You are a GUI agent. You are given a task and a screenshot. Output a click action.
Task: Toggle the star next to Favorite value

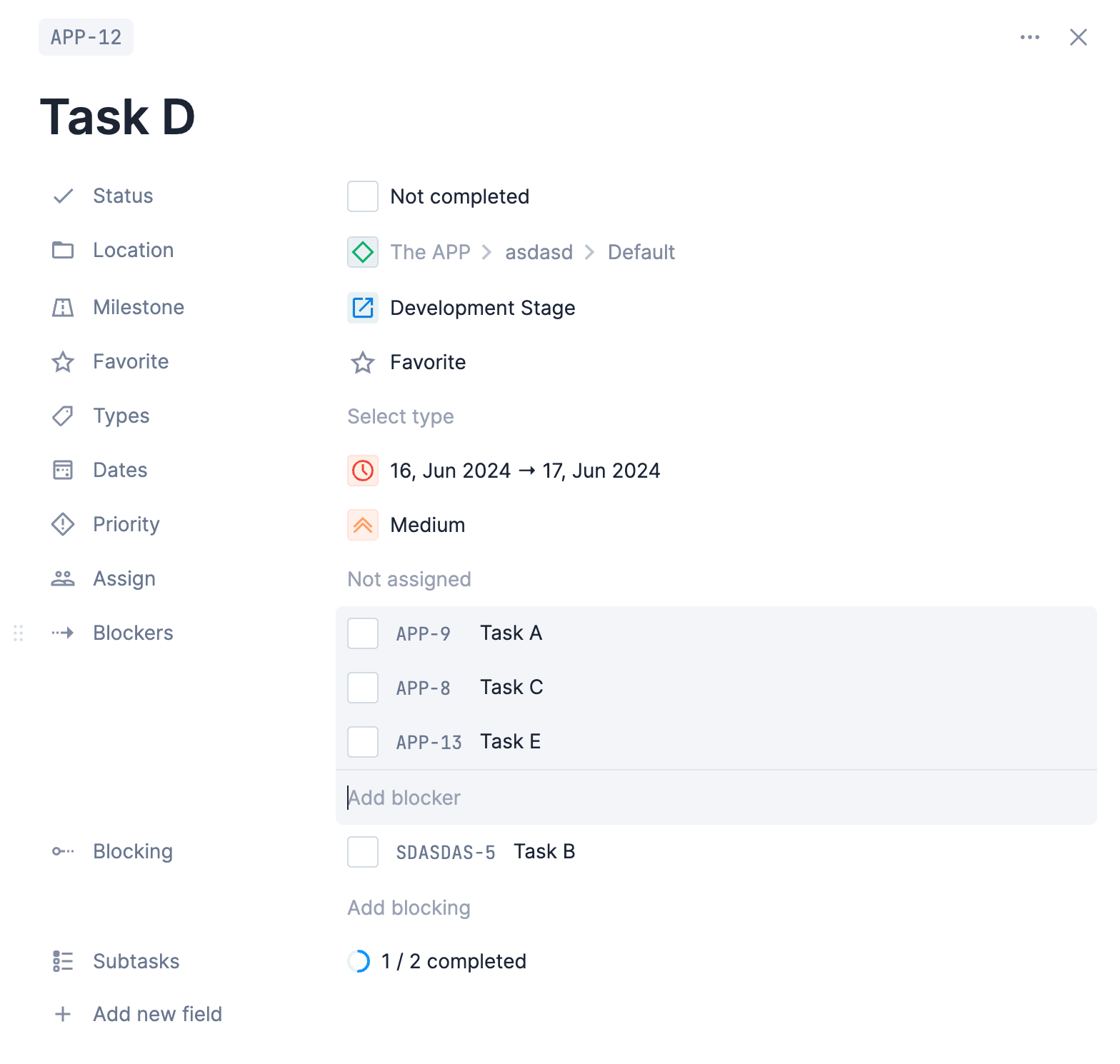363,363
